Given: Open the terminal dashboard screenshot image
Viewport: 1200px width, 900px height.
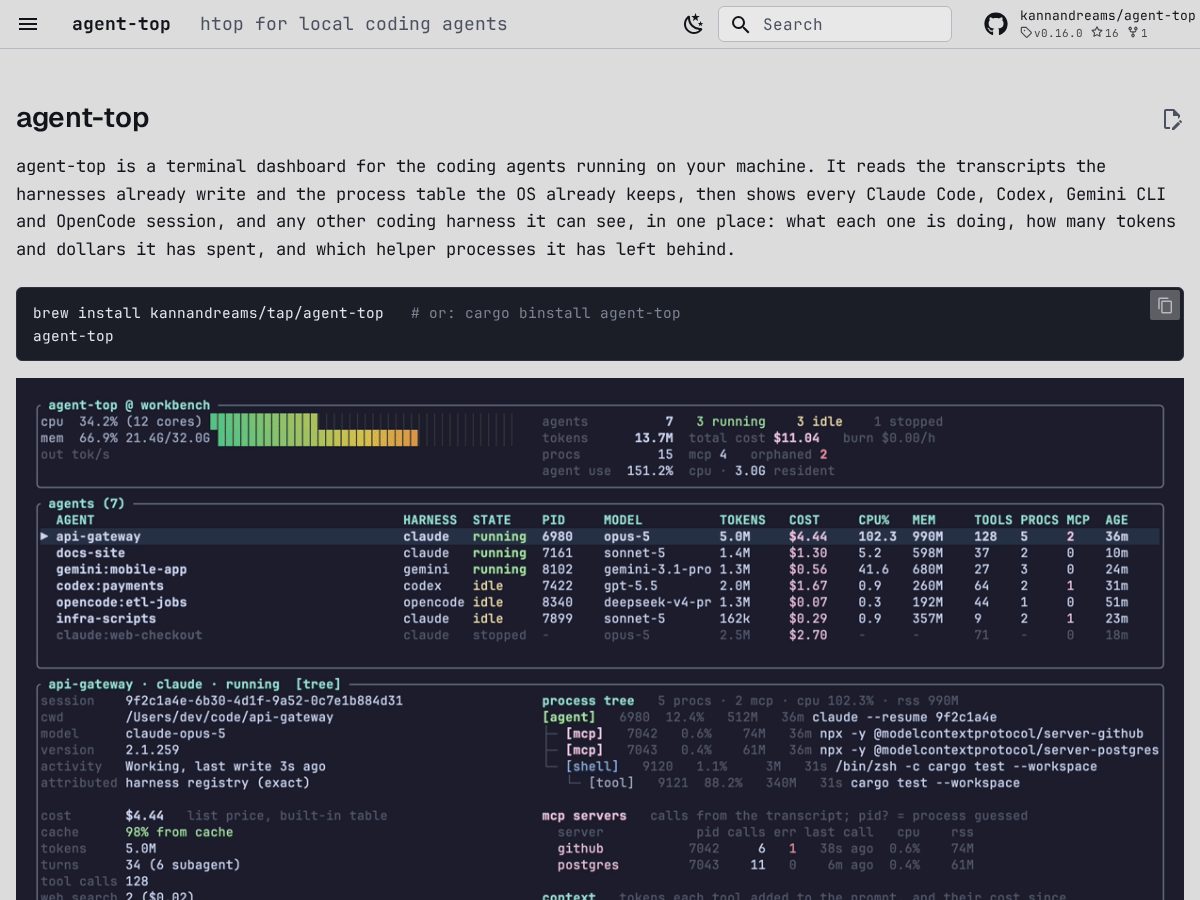Looking at the screenshot, I should coord(600,639).
